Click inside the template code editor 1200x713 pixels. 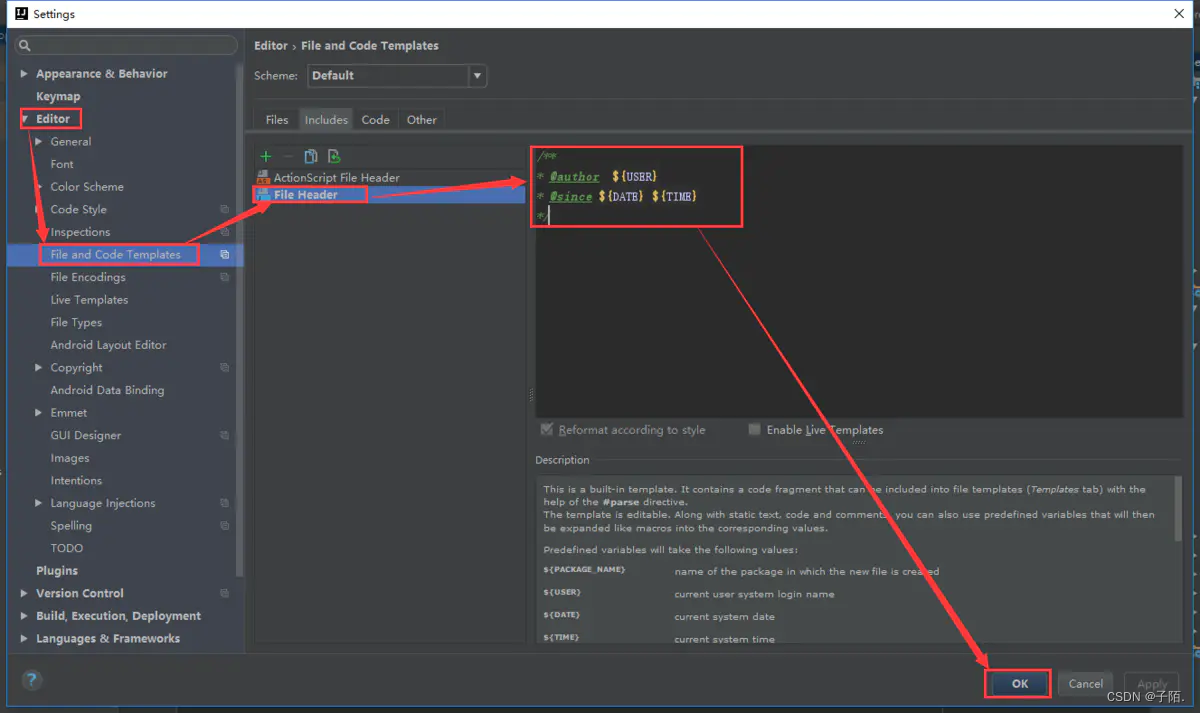pos(858,281)
